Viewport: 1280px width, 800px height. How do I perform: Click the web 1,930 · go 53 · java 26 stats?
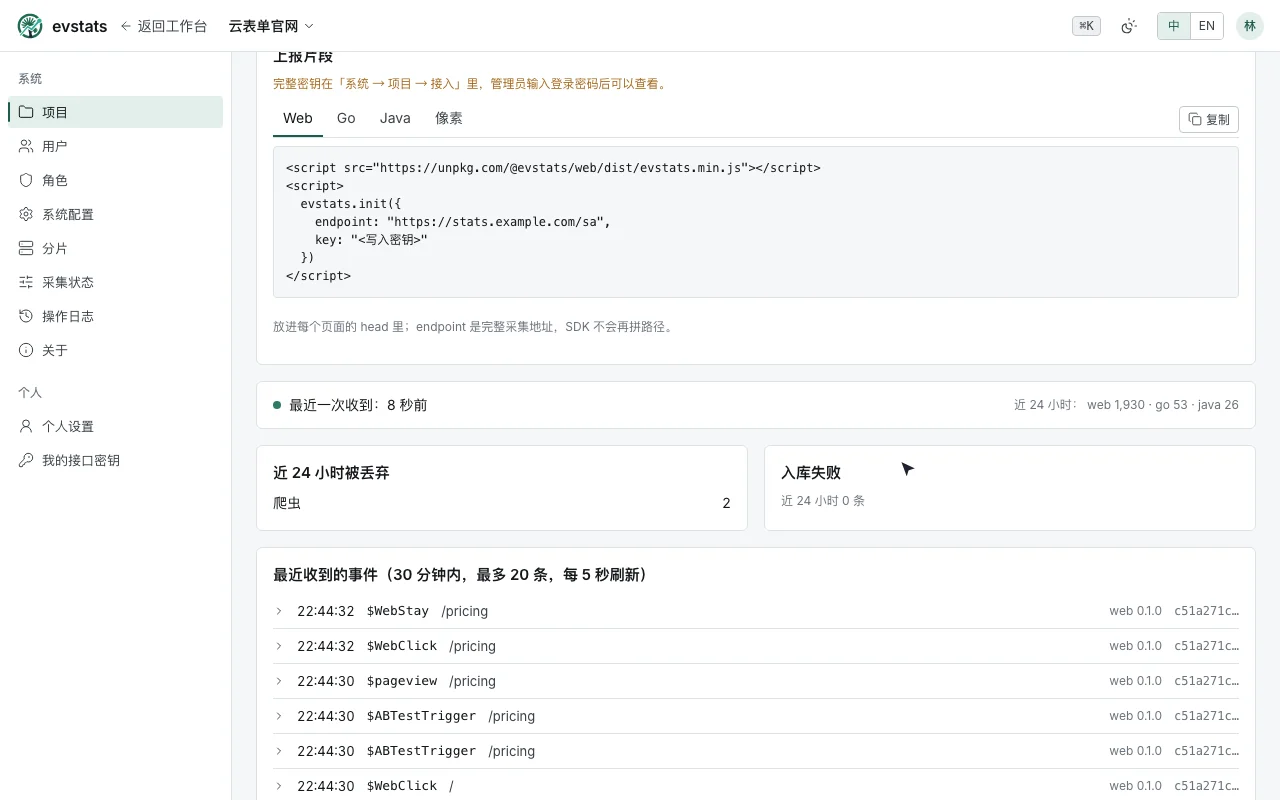coord(1163,405)
